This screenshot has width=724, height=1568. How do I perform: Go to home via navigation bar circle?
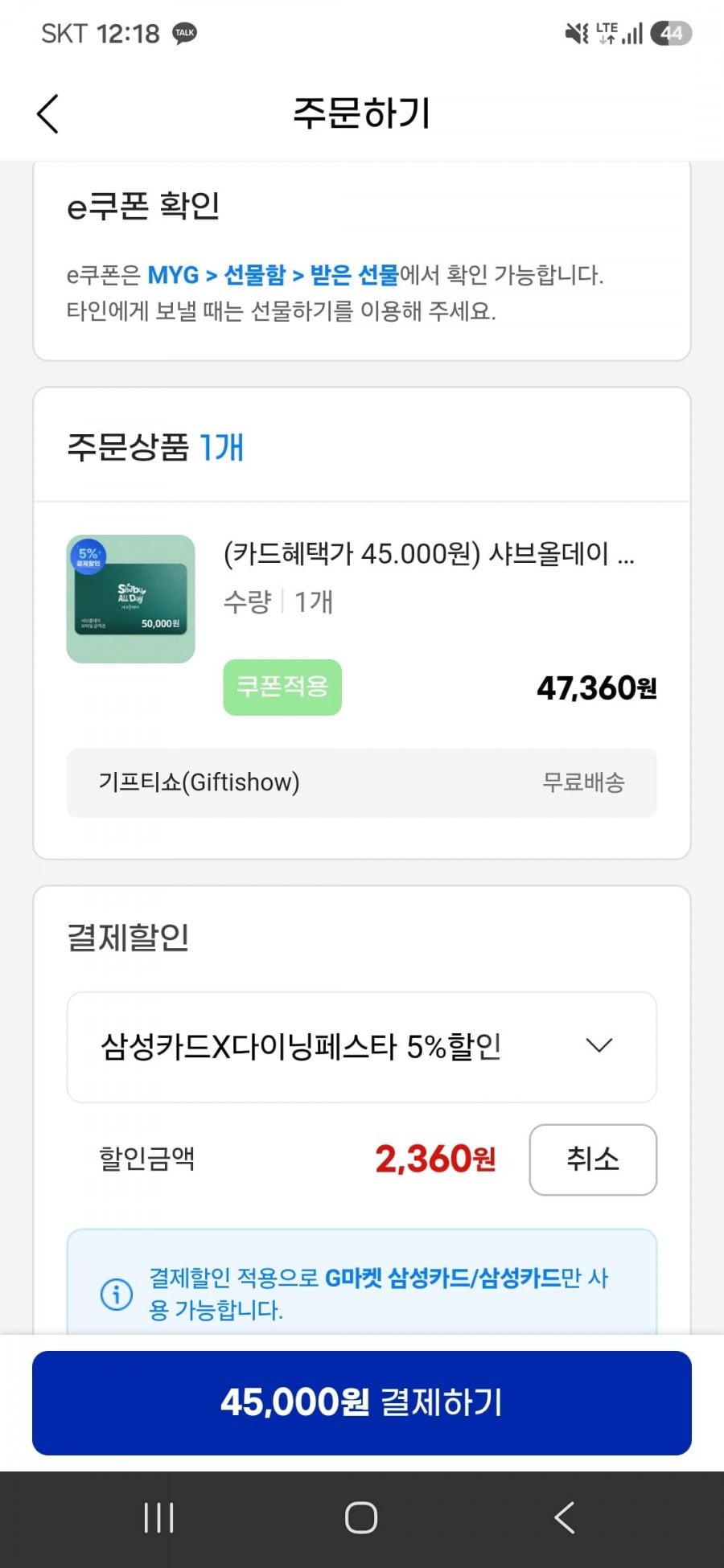[x=361, y=1518]
